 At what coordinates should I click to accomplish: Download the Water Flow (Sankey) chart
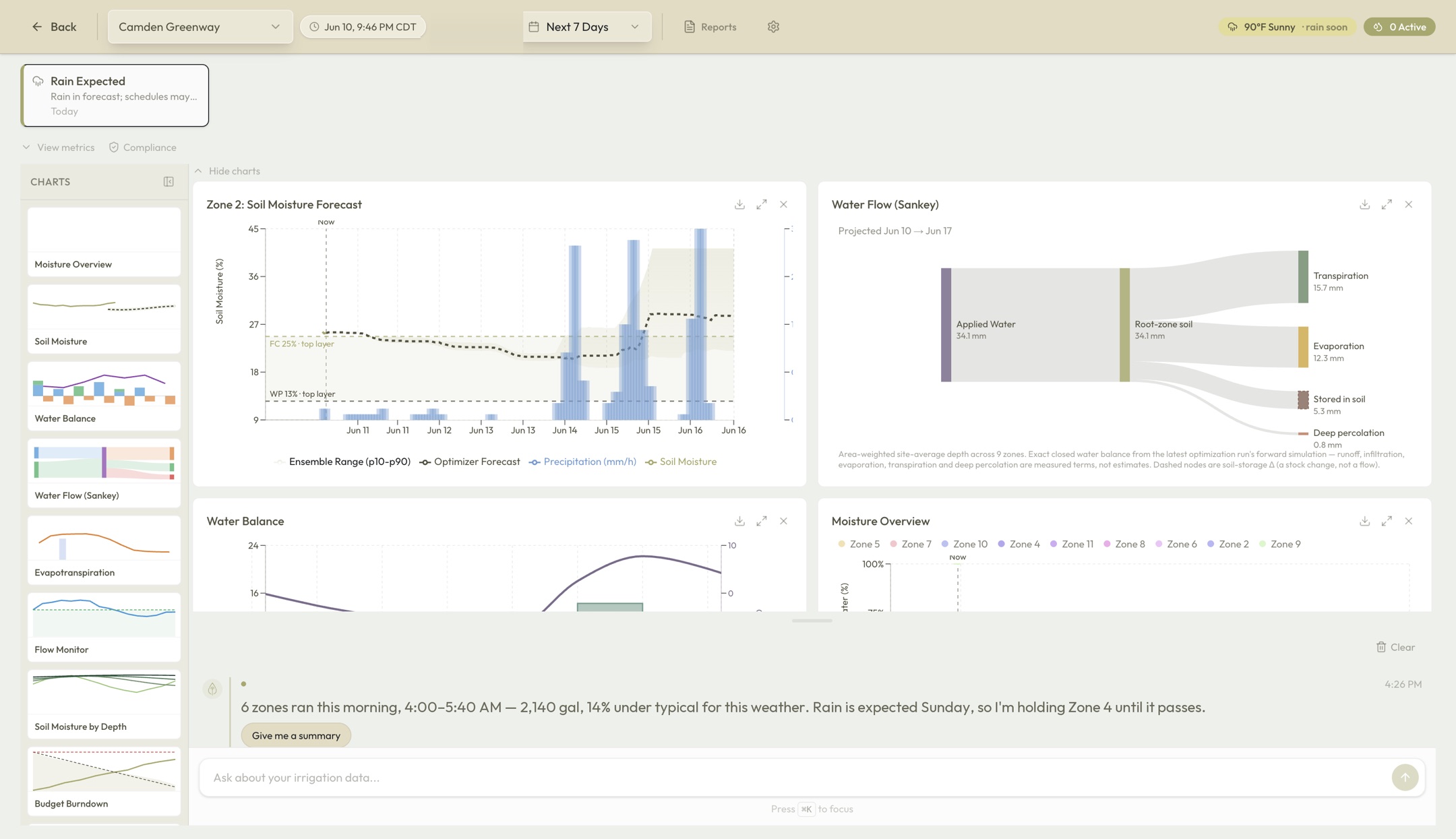[1364, 204]
